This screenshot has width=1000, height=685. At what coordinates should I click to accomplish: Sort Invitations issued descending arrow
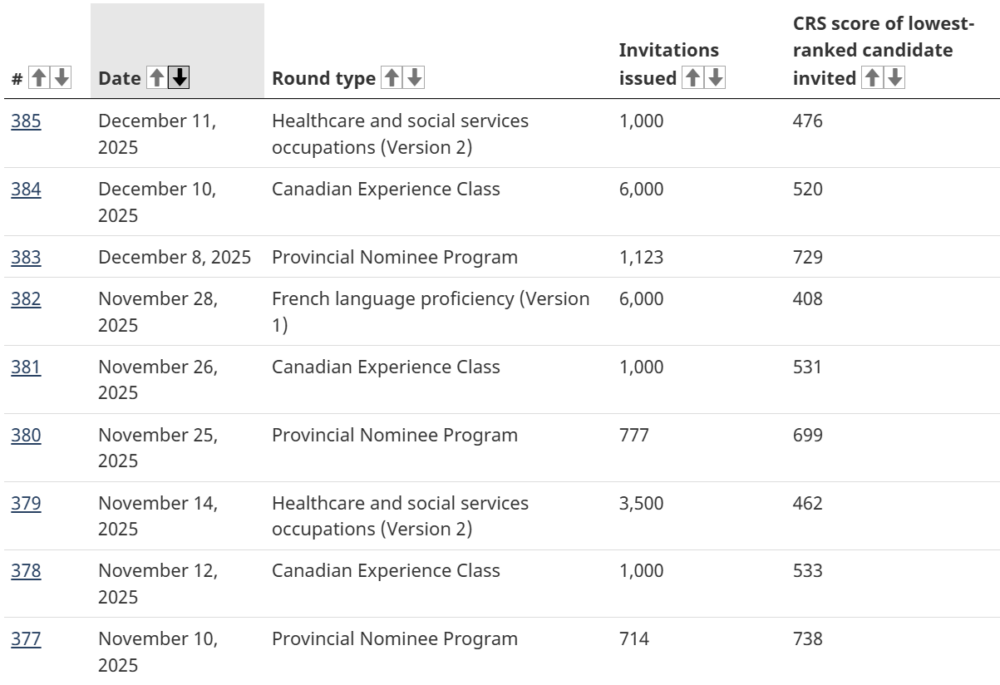tap(715, 78)
